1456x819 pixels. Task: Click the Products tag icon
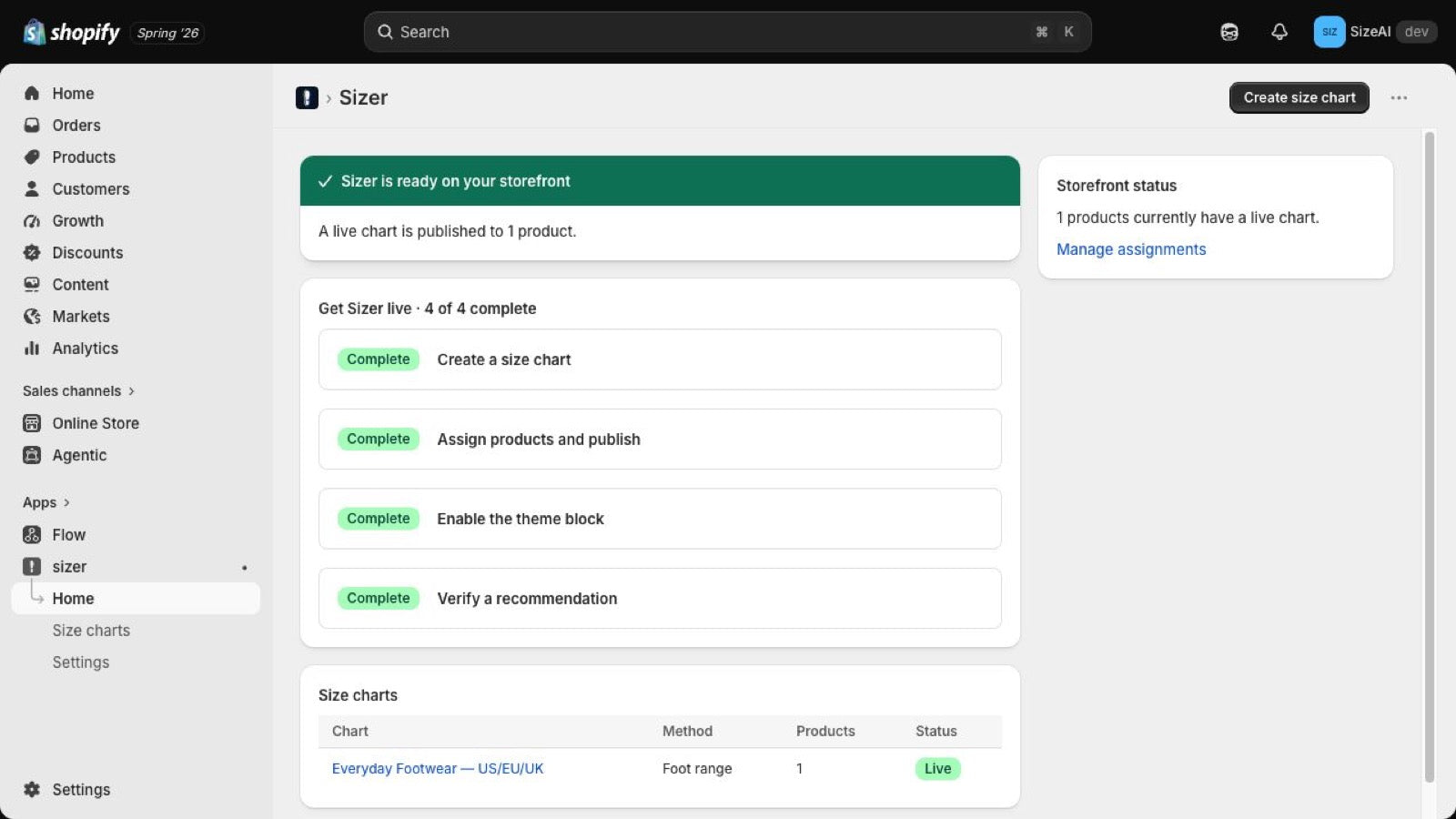coord(32,157)
